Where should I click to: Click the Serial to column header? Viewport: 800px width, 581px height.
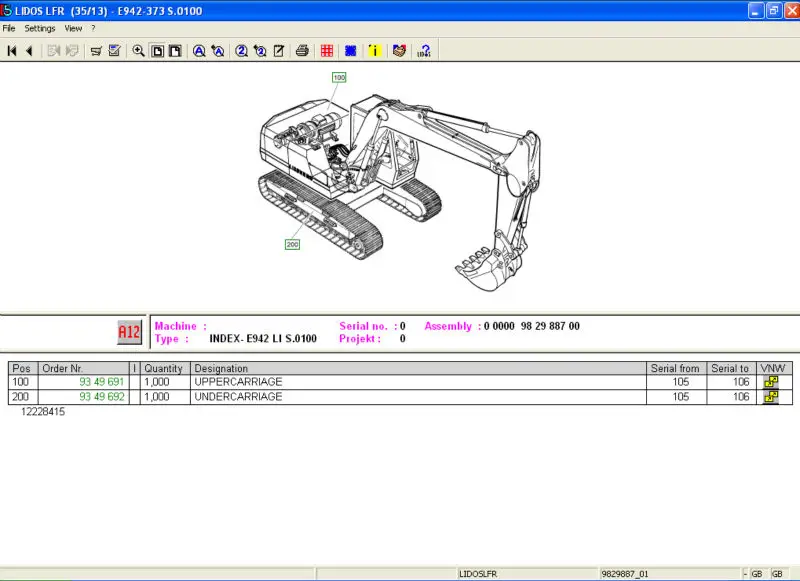pyautogui.click(x=731, y=368)
